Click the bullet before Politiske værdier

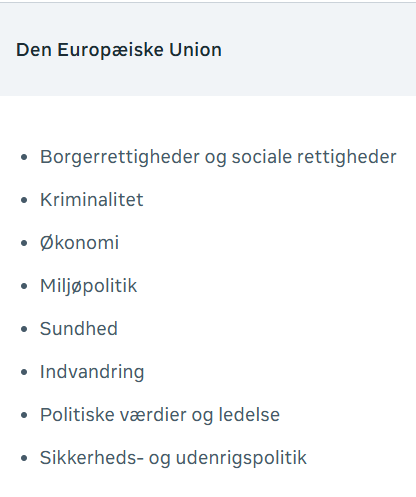[24, 415]
